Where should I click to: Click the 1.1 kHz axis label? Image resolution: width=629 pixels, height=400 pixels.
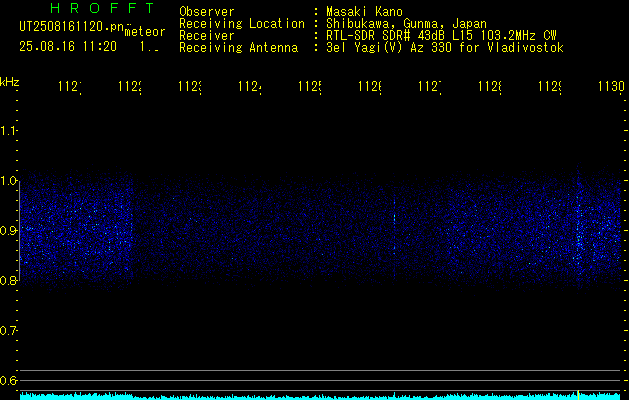(8, 131)
